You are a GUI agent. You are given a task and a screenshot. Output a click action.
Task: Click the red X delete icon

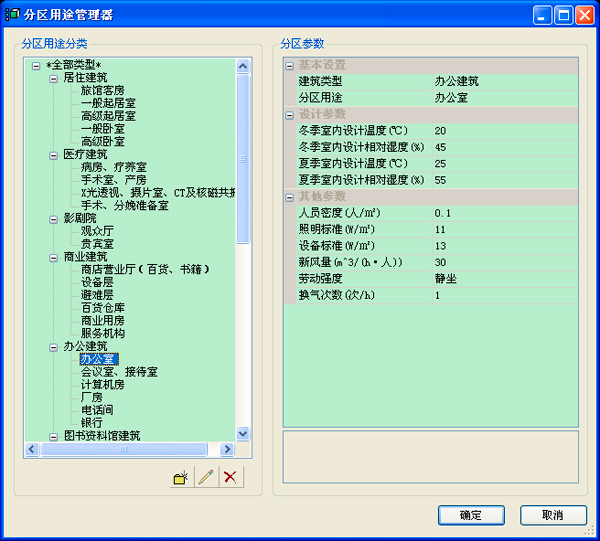[x=231, y=478]
